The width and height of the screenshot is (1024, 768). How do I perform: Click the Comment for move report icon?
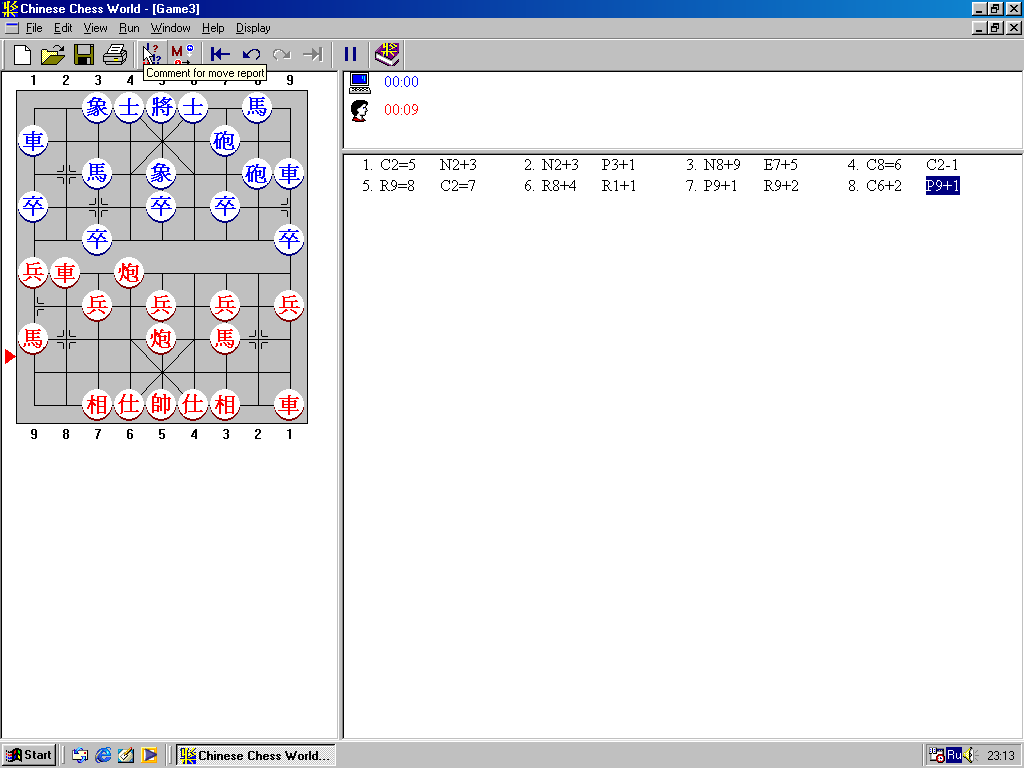pyautogui.click(x=152, y=54)
